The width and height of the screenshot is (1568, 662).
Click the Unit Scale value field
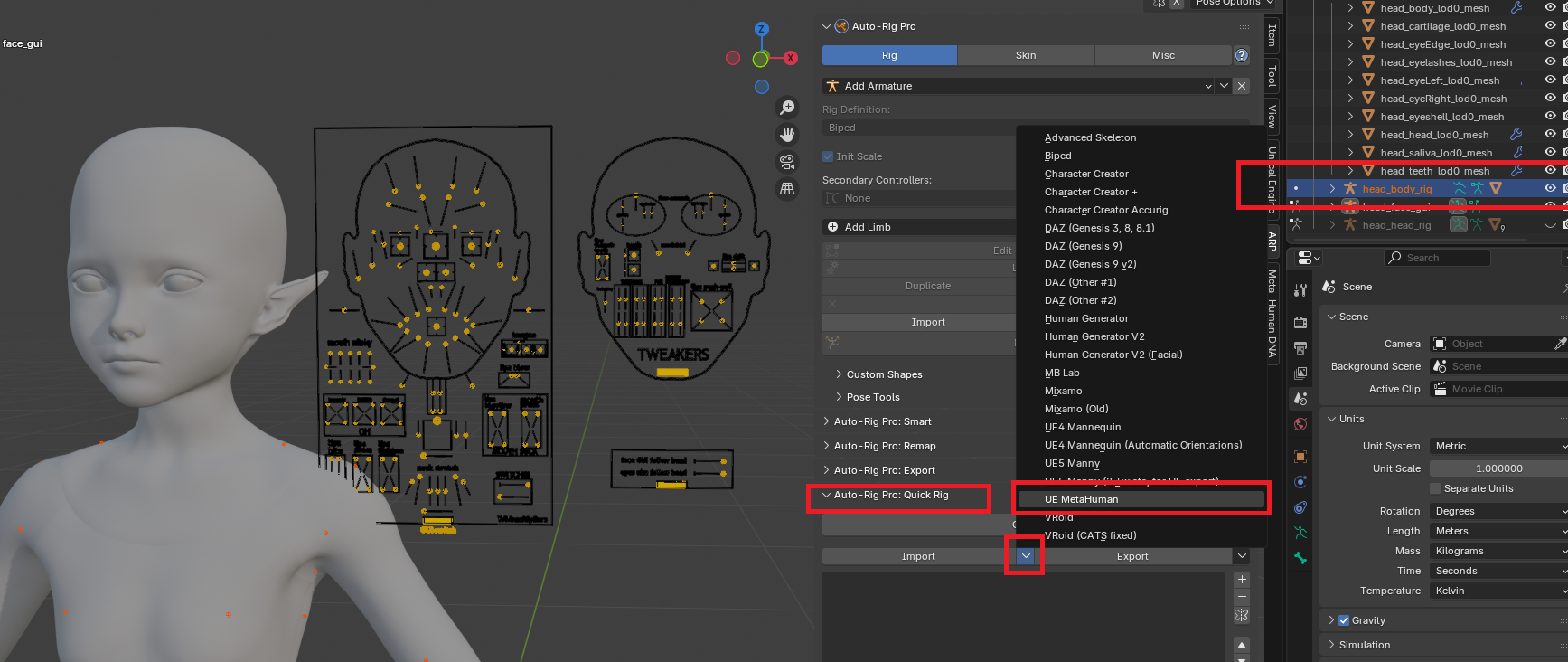[x=1498, y=468]
